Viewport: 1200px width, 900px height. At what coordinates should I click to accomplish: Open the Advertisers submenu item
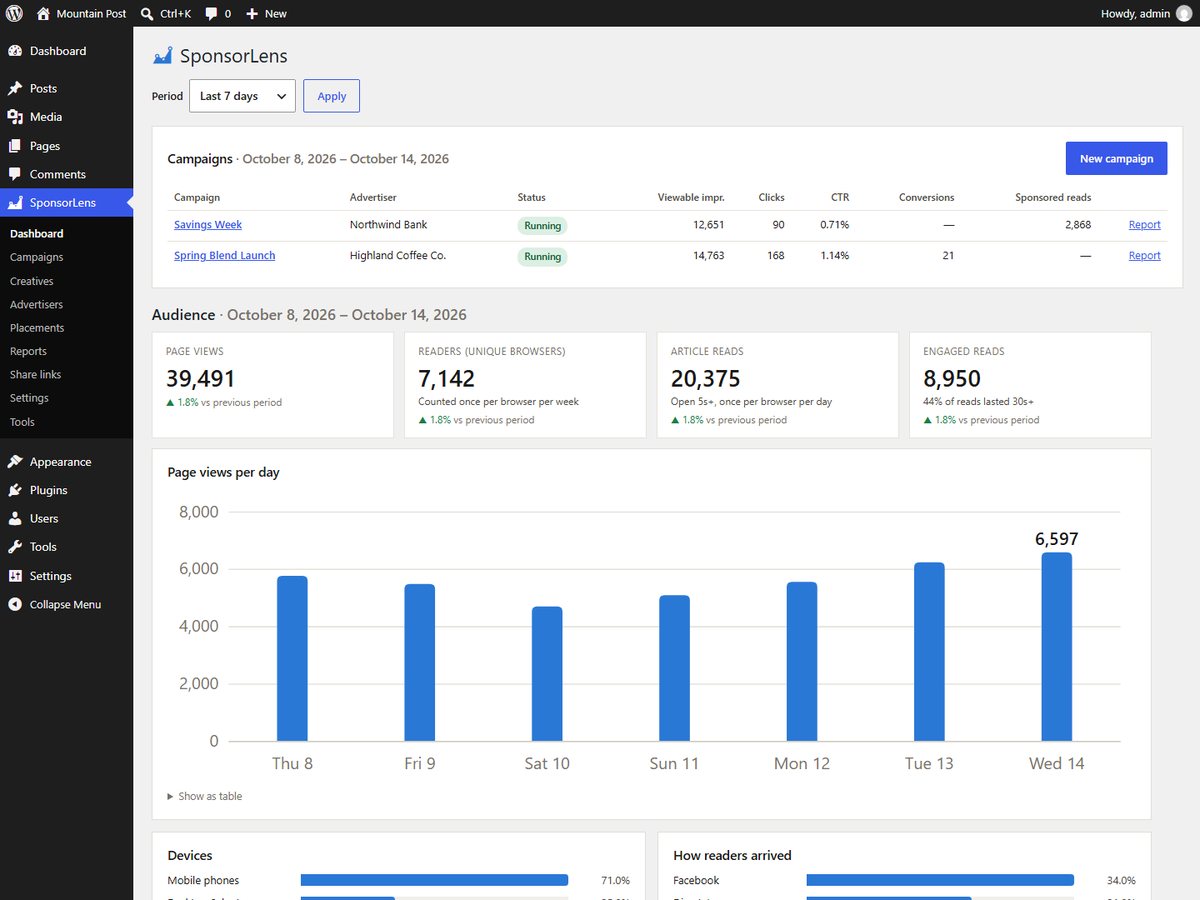(36, 304)
